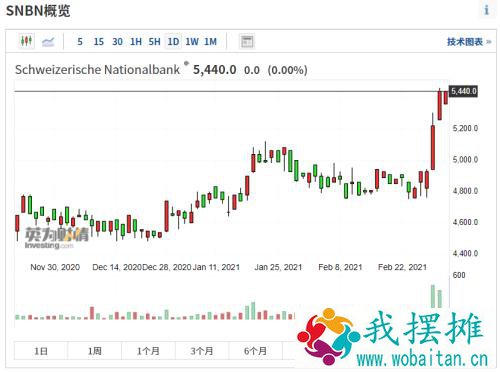The height and width of the screenshot is (373, 500).
Task: Select the 1M timeframe
Action: tap(211, 42)
